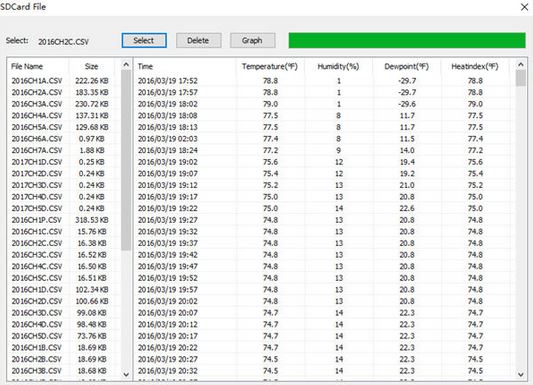The width and height of the screenshot is (533, 385).
Task: Click dewpoint value -29.6
Action: click(407, 104)
